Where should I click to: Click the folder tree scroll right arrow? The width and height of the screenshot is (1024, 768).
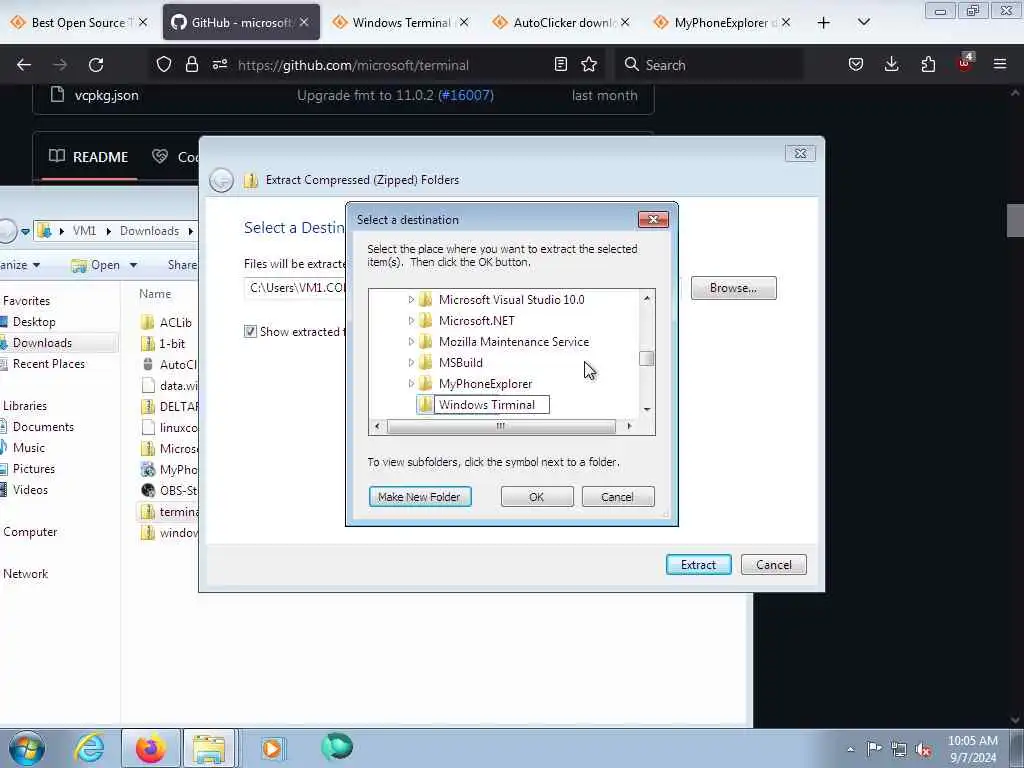[629, 426]
